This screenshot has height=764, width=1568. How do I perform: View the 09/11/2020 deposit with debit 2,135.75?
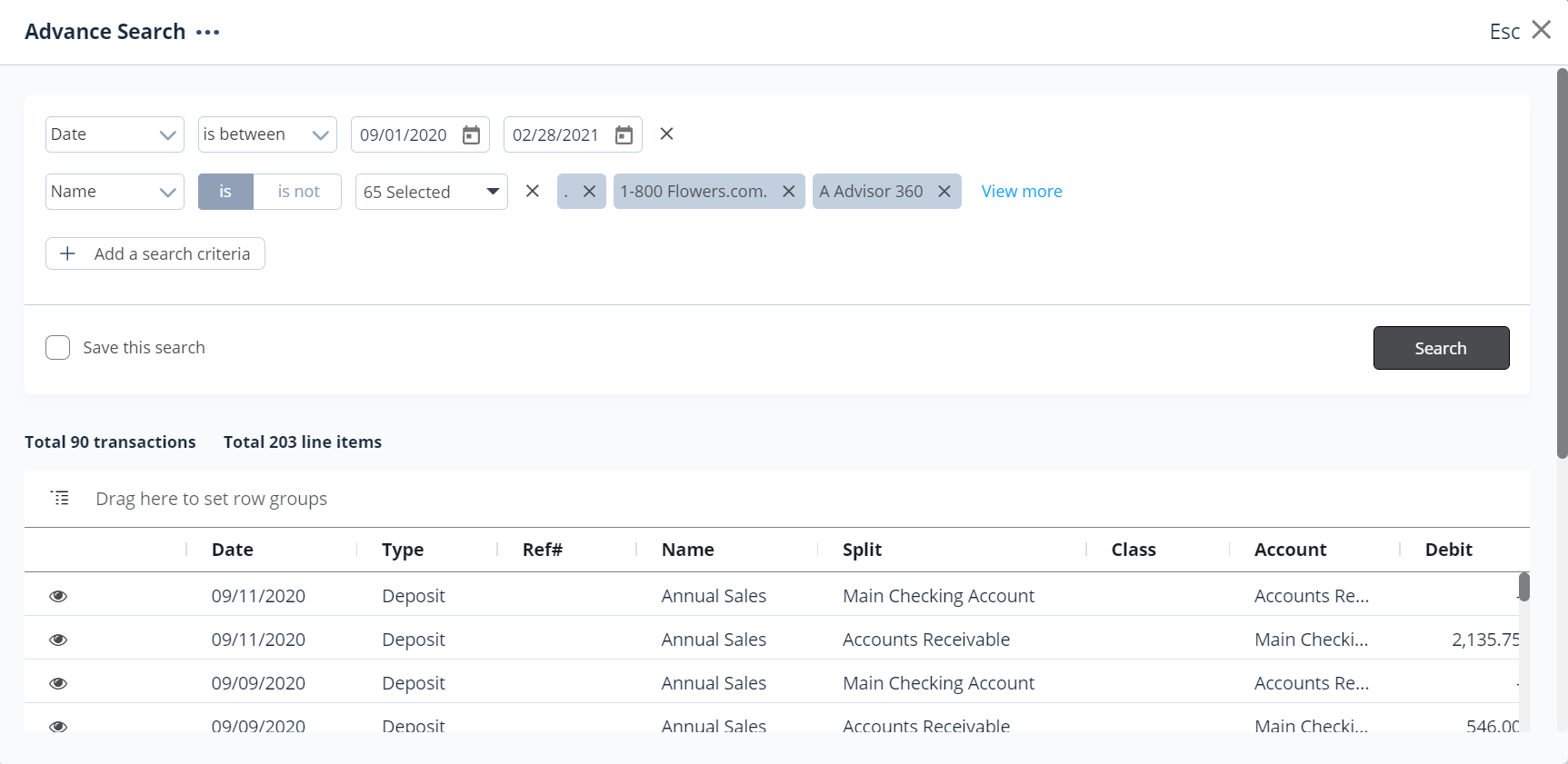[x=58, y=640]
